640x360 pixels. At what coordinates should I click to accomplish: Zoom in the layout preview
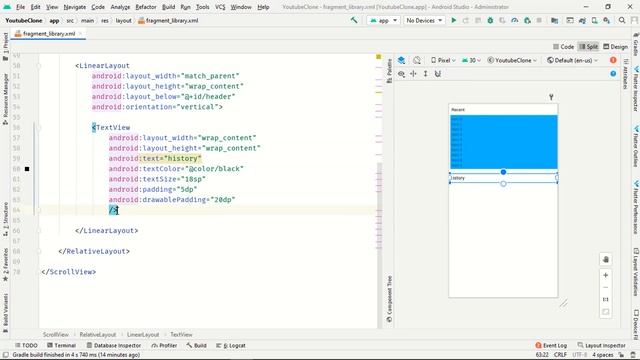(x=606, y=276)
